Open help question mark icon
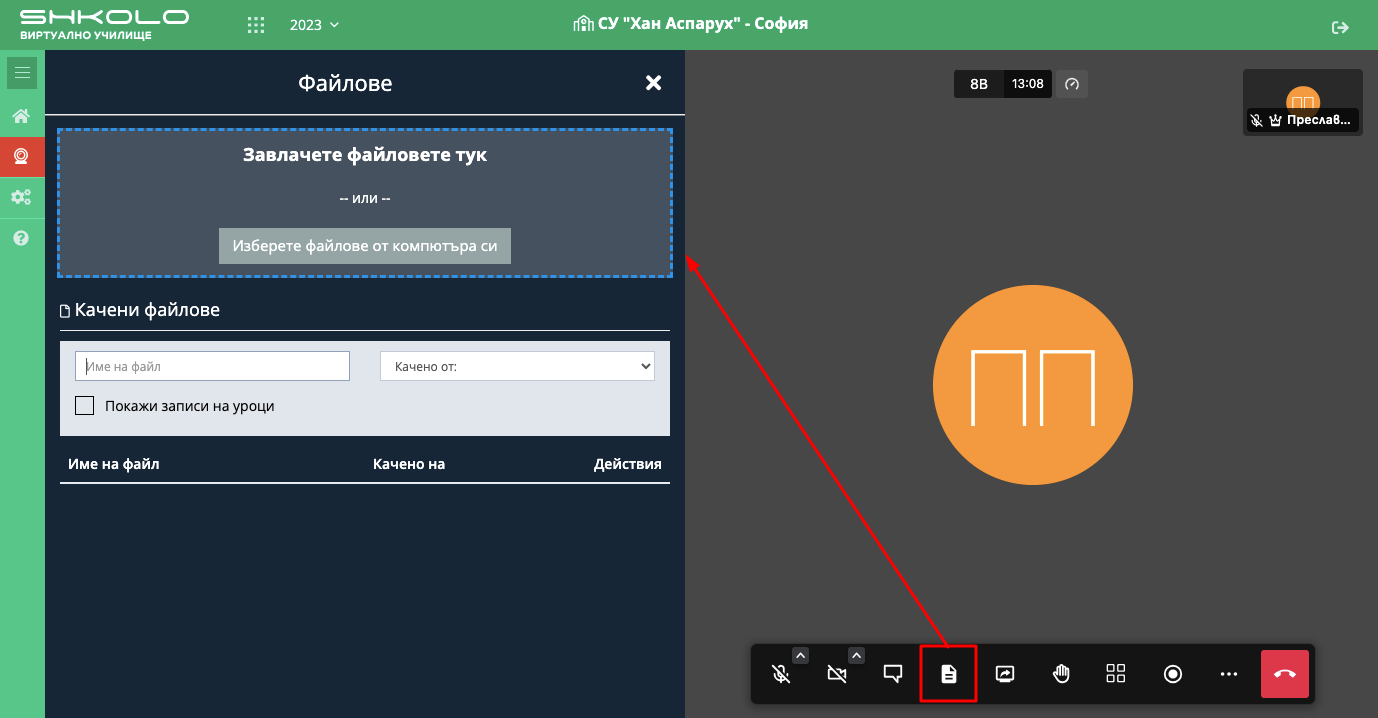 pyautogui.click(x=21, y=238)
